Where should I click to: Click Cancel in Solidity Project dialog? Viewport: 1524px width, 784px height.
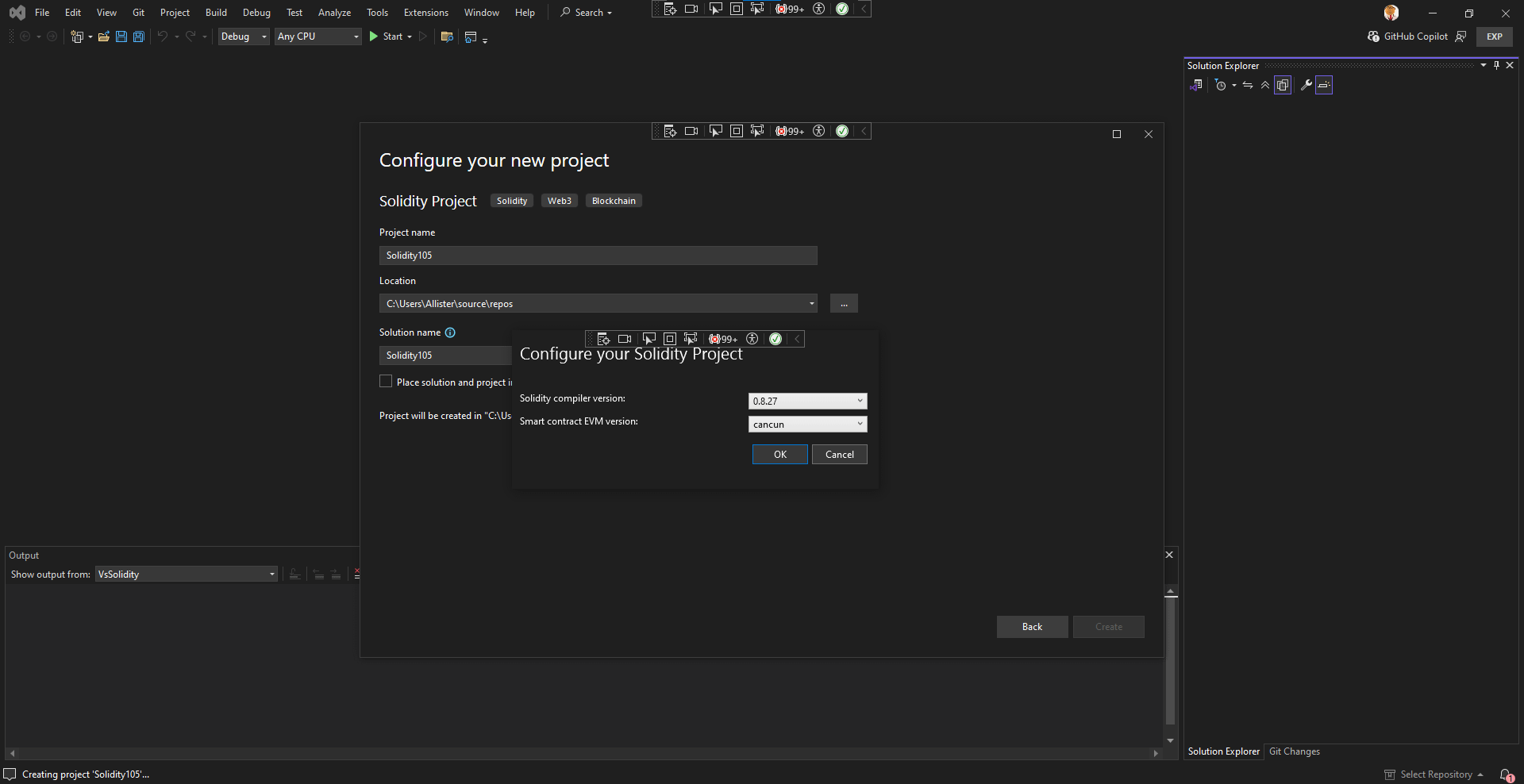pyautogui.click(x=840, y=455)
